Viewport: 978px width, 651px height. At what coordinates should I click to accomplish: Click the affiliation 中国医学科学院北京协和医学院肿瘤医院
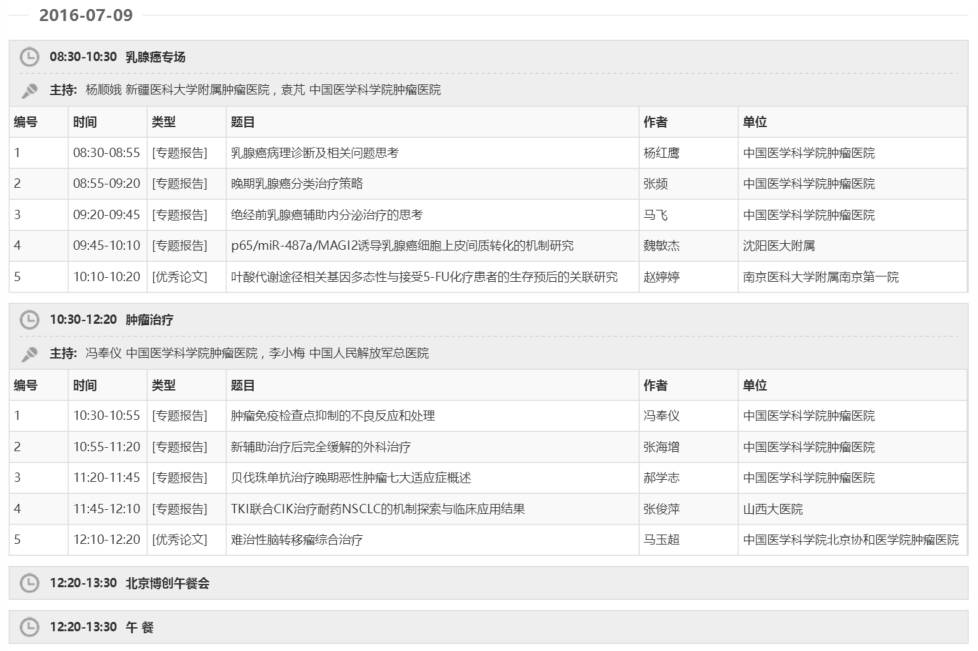pos(851,539)
